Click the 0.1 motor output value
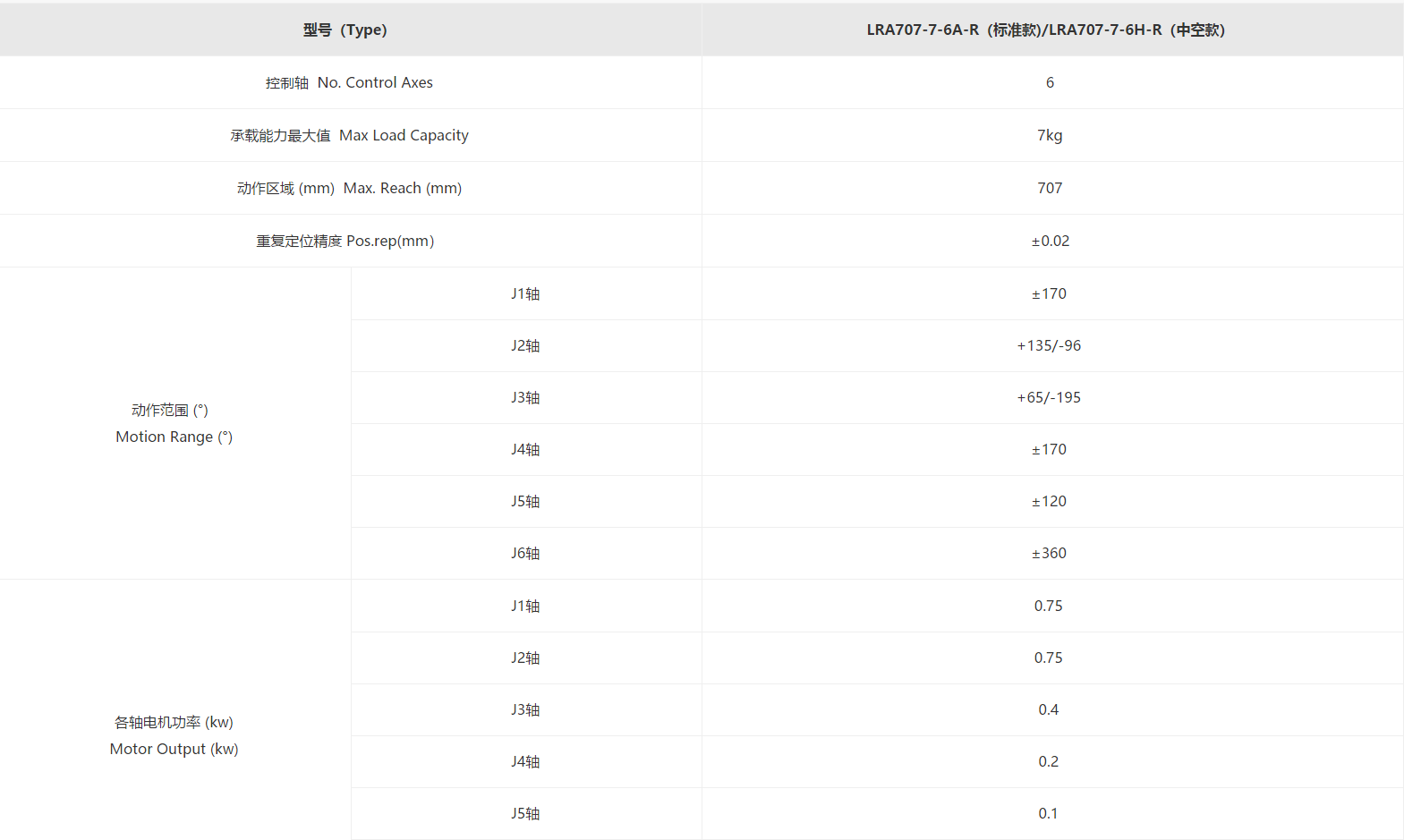Viewport: 1404px width, 840px height. click(x=1048, y=814)
